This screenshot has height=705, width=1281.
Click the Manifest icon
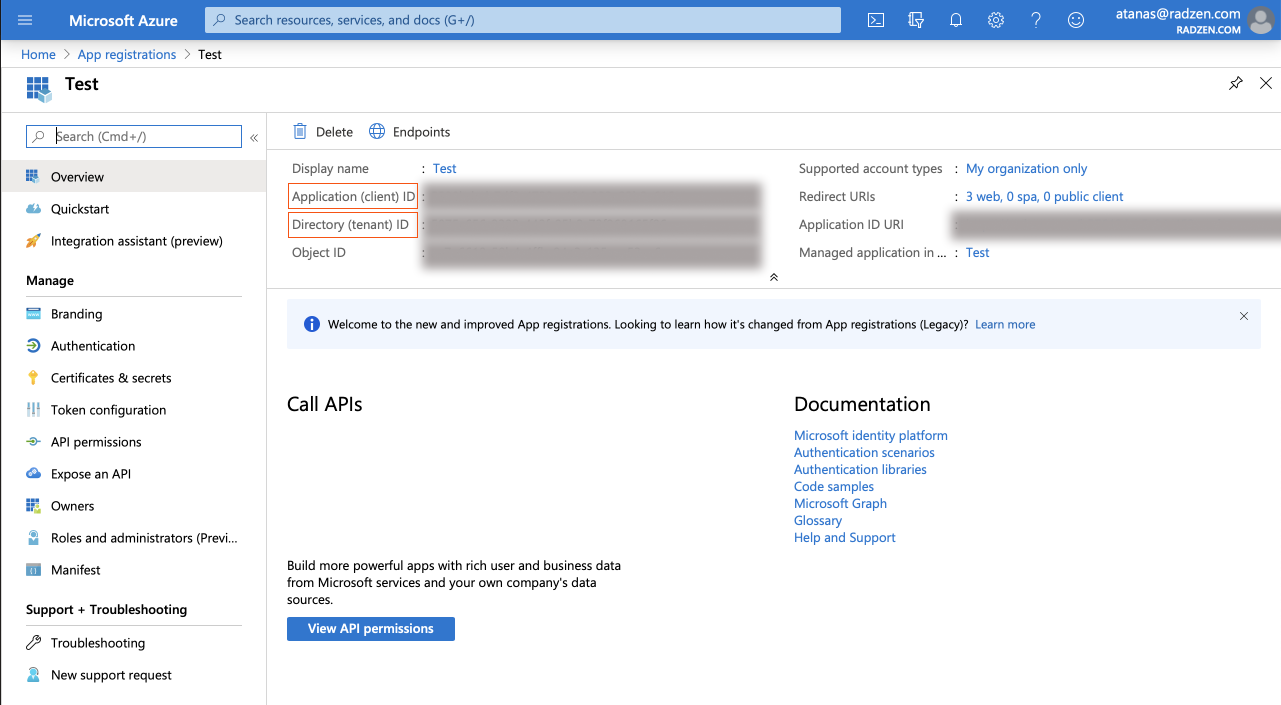pos(33,570)
